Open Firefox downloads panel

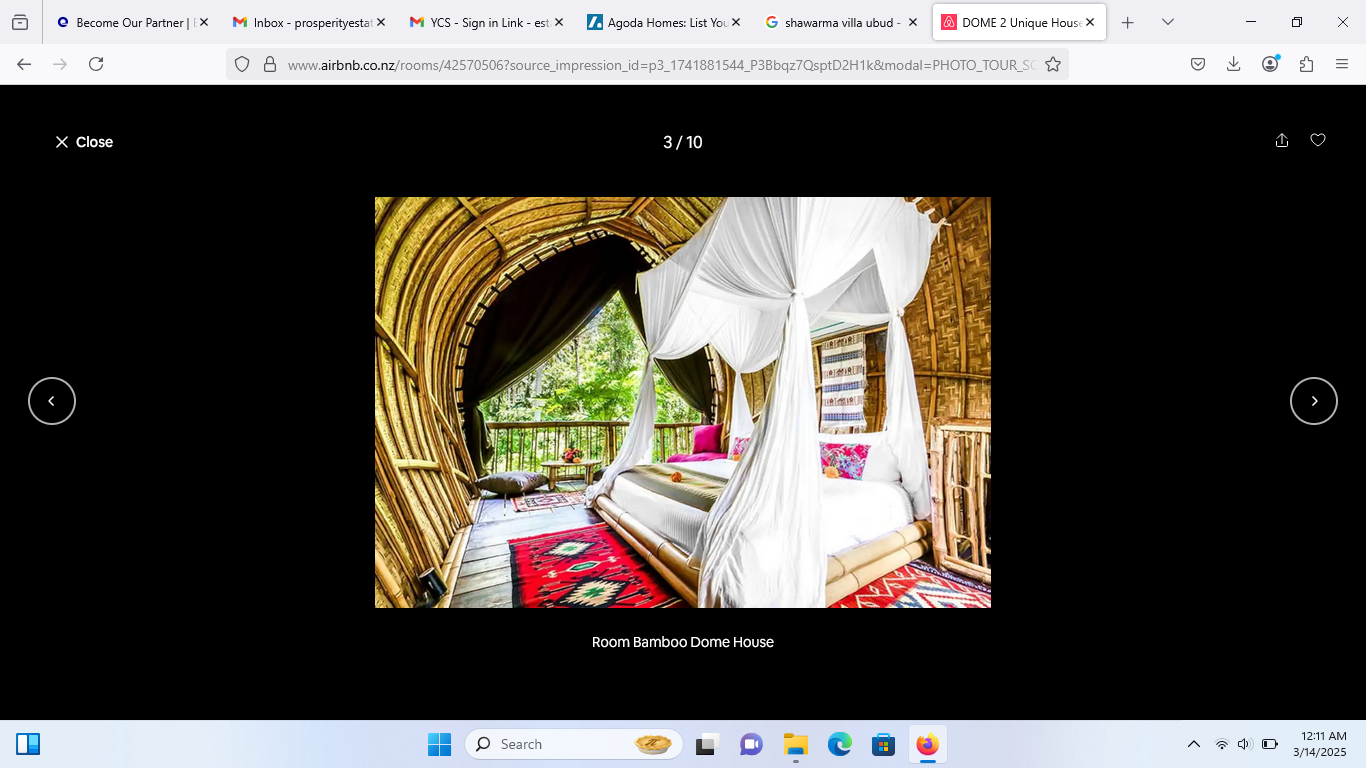tap(1234, 64)
